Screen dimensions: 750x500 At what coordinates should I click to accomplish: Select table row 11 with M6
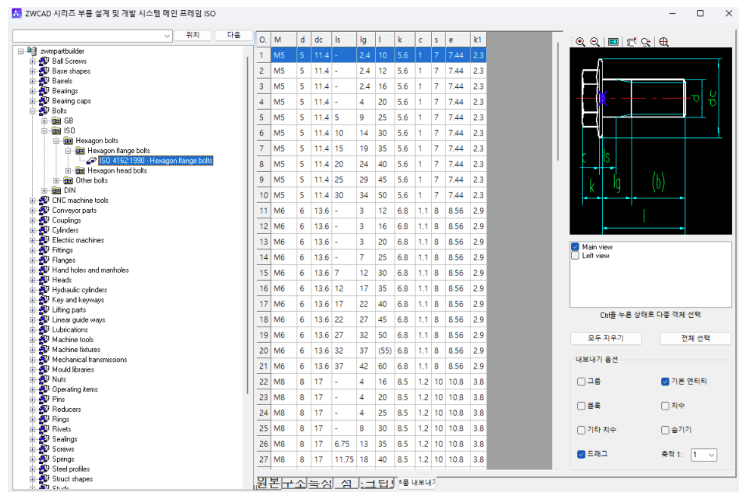pos(372,211)
